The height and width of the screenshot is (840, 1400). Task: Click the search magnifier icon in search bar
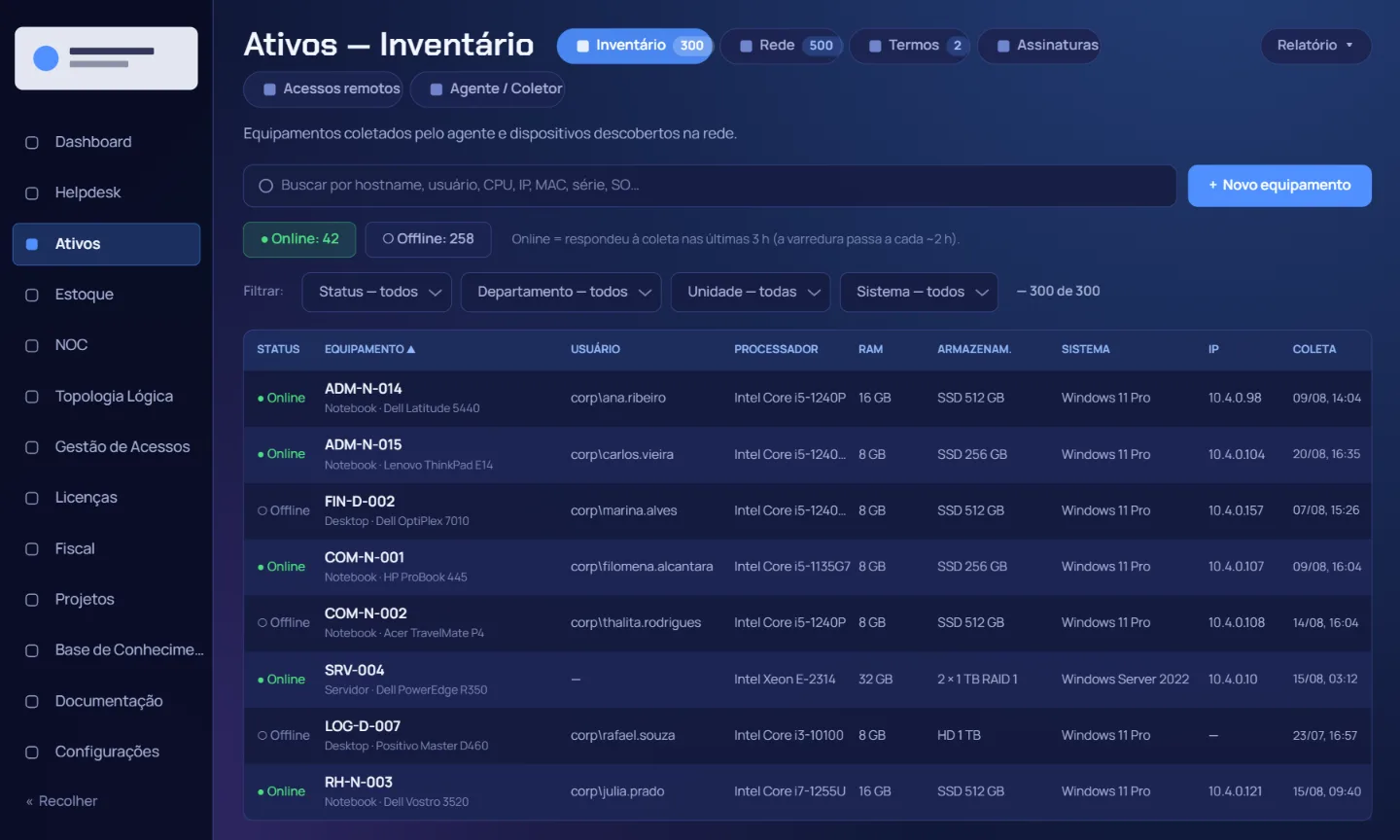(x=265, y=186)
